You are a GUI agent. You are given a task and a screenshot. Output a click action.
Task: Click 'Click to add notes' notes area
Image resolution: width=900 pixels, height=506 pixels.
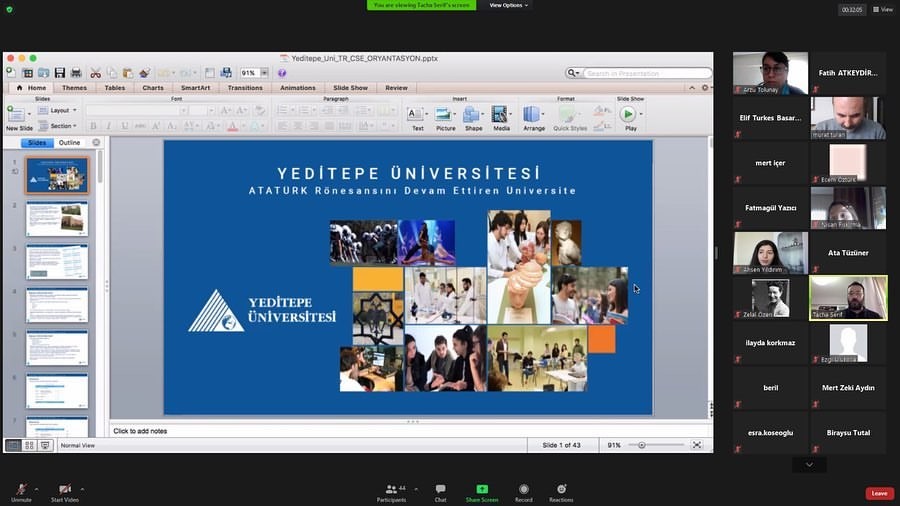point(411,431)
